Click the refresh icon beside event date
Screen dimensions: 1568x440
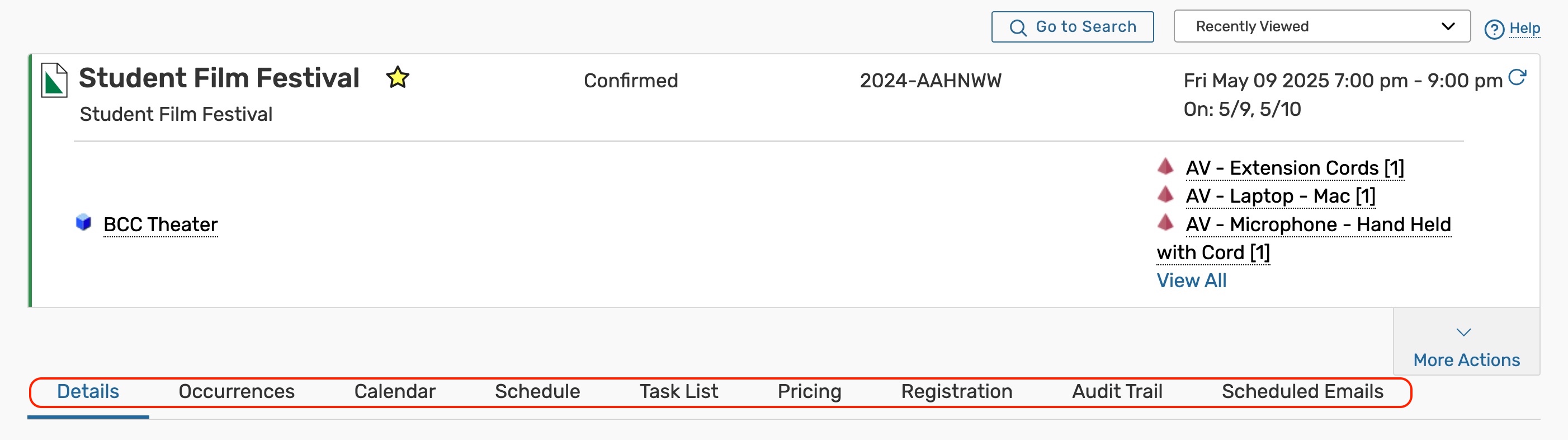point(1517,77)
